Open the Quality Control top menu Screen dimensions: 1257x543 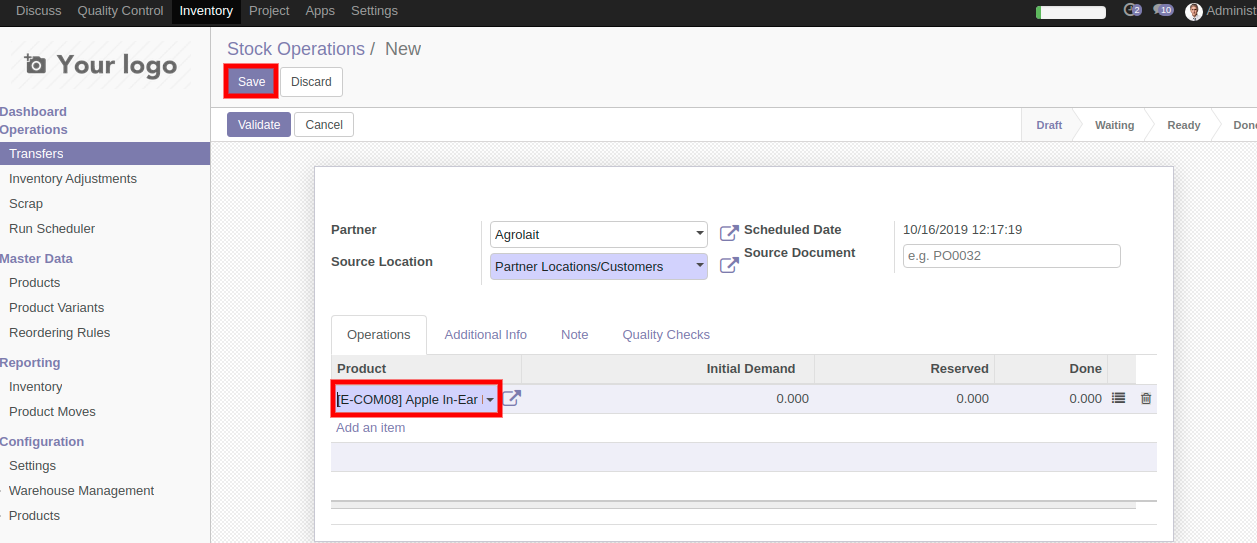tap(120, 11)
